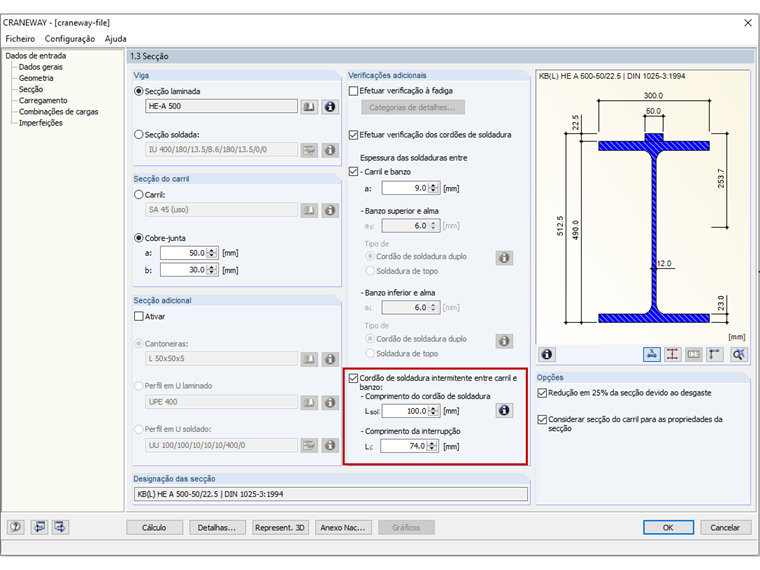Toggle 25% section wear reduction checkbox
This screenshot has height=570, width=760.
pos(542,393)
